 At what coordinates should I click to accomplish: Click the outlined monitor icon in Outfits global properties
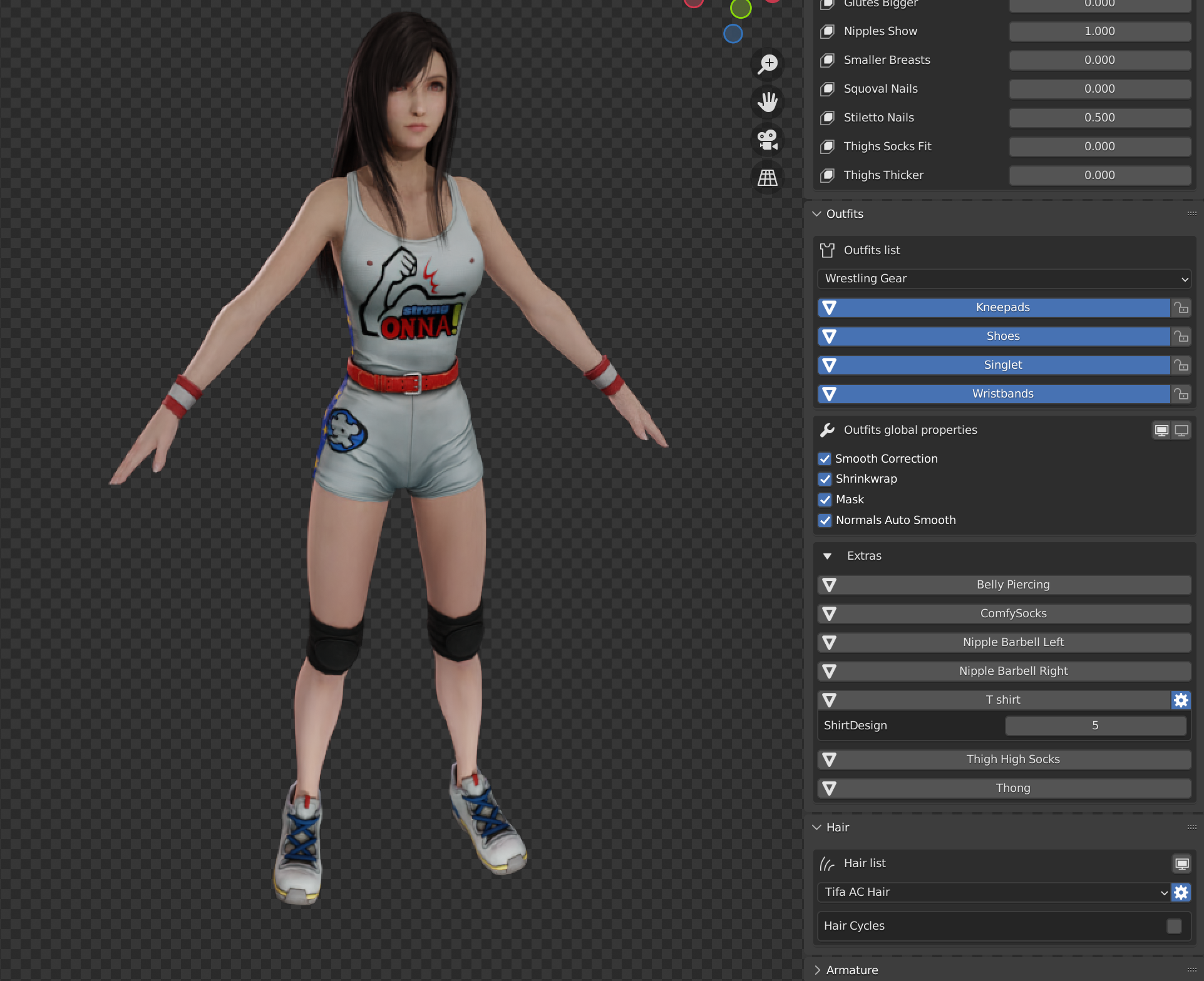[x=1181, y=431]
